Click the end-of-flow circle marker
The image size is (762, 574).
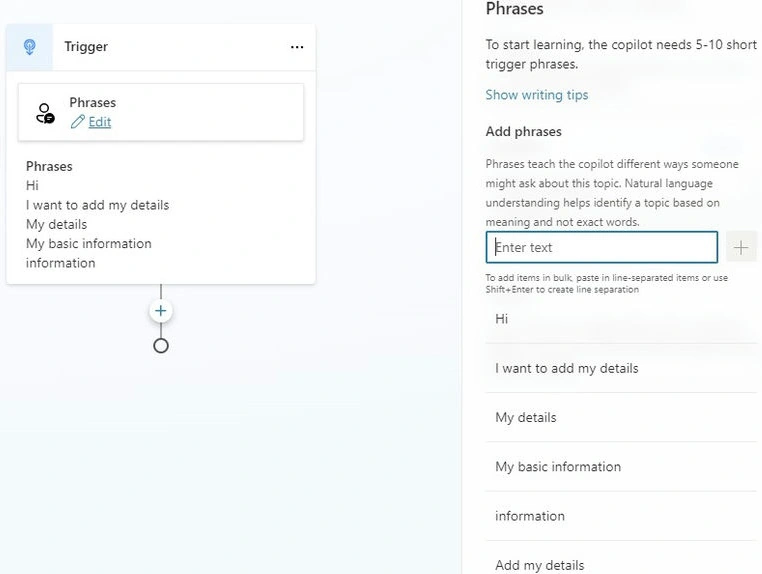tap(161, 346)
